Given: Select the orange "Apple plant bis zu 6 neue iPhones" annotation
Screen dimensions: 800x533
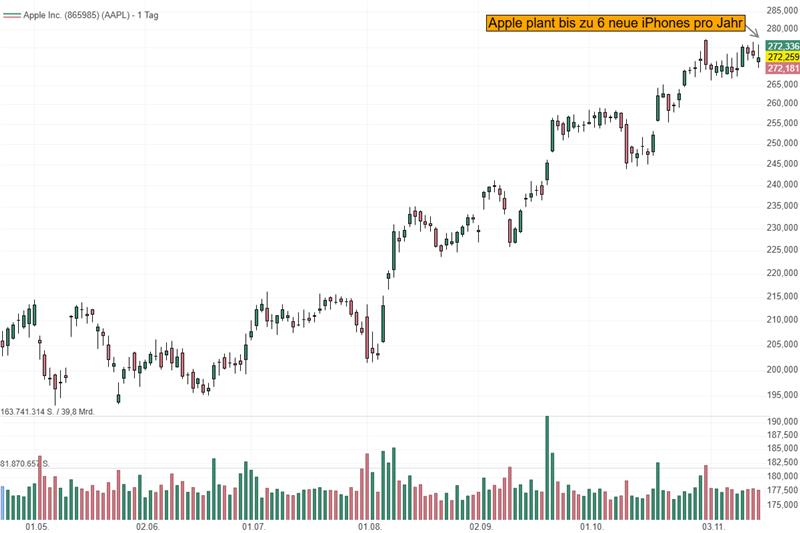Looking at the screenshot, I should tap(616, 23).
